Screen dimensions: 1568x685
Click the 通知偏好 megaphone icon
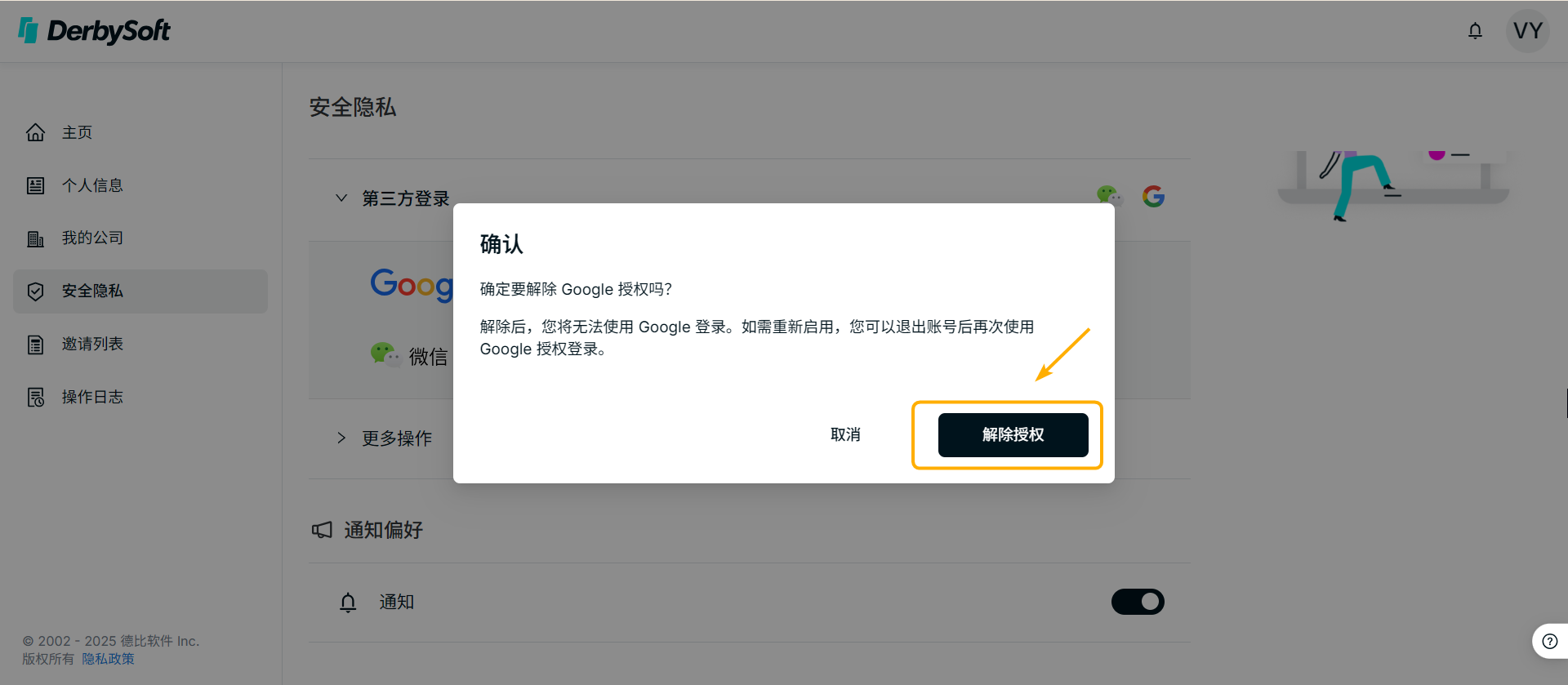click(x=322, y=530)
